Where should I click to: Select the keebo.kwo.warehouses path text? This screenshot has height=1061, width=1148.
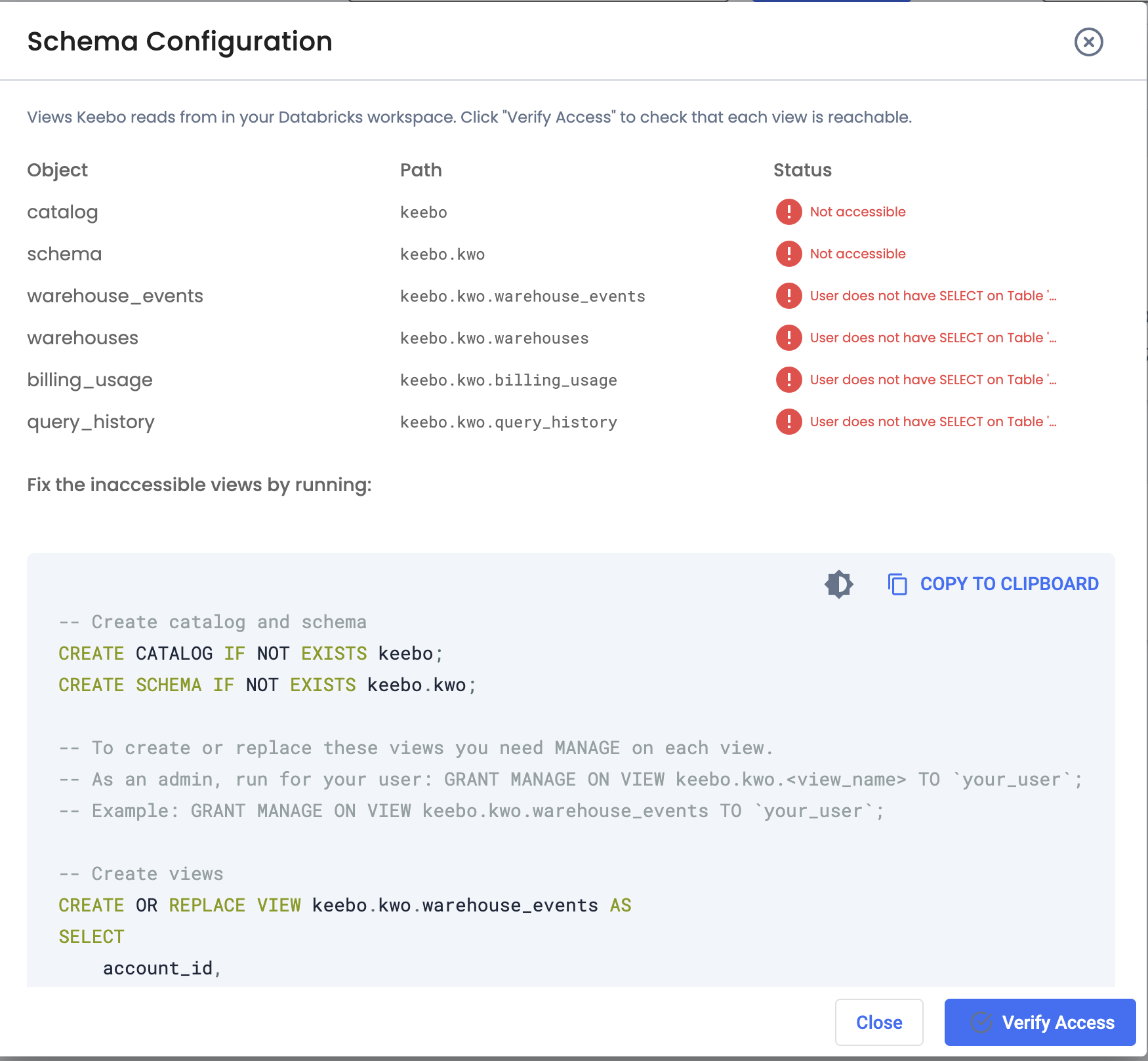point(493,338)
